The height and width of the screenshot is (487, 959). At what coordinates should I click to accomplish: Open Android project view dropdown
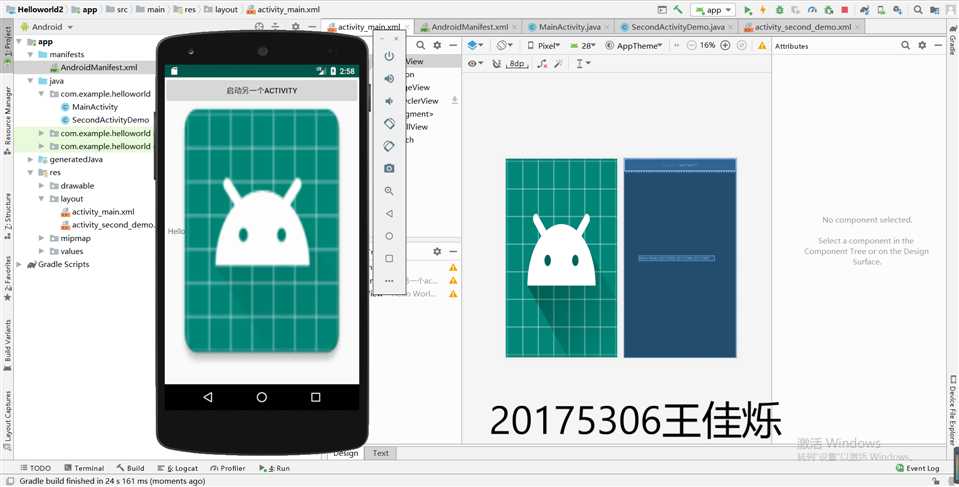point(46,27)
